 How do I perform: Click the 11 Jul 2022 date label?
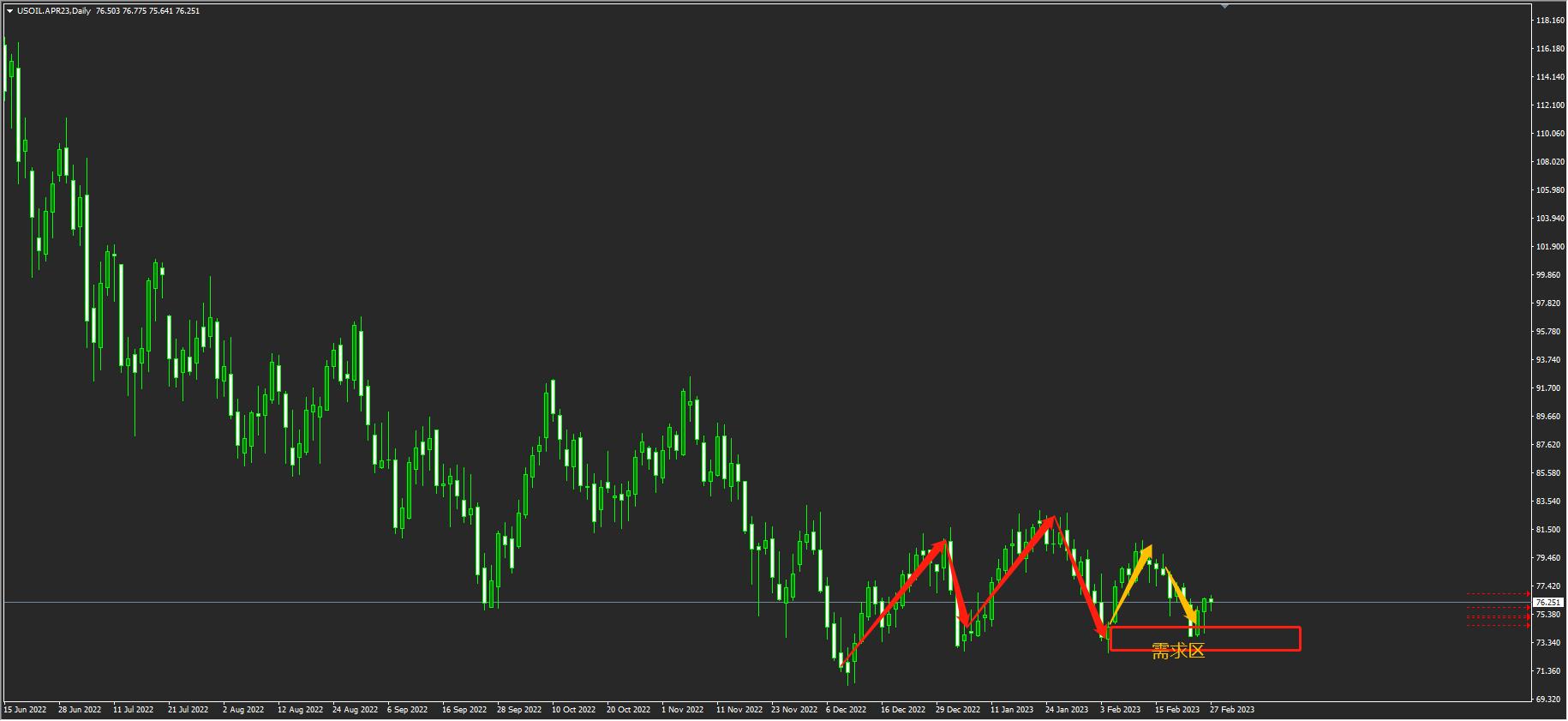click(x=134, y=710)
